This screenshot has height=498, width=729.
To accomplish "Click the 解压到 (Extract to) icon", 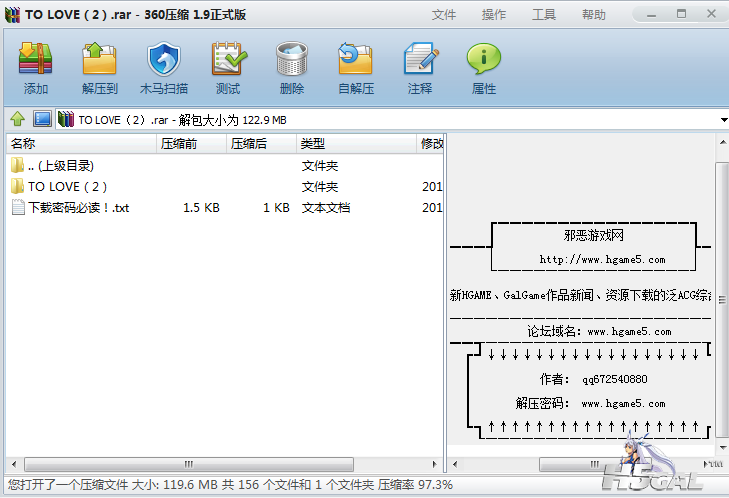I will pos(99,59).
